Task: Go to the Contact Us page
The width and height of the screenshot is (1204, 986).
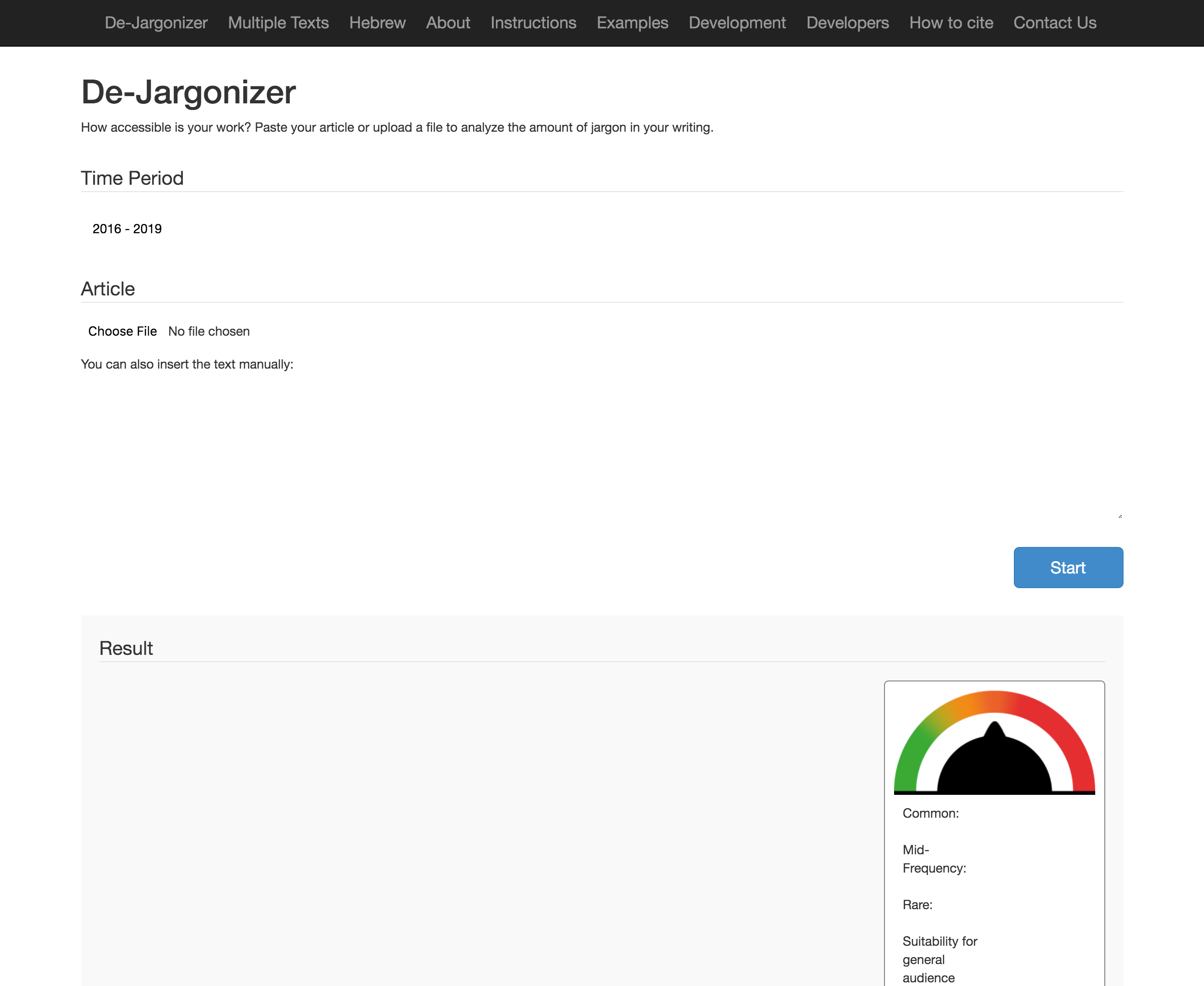Action: point(1054,23)
